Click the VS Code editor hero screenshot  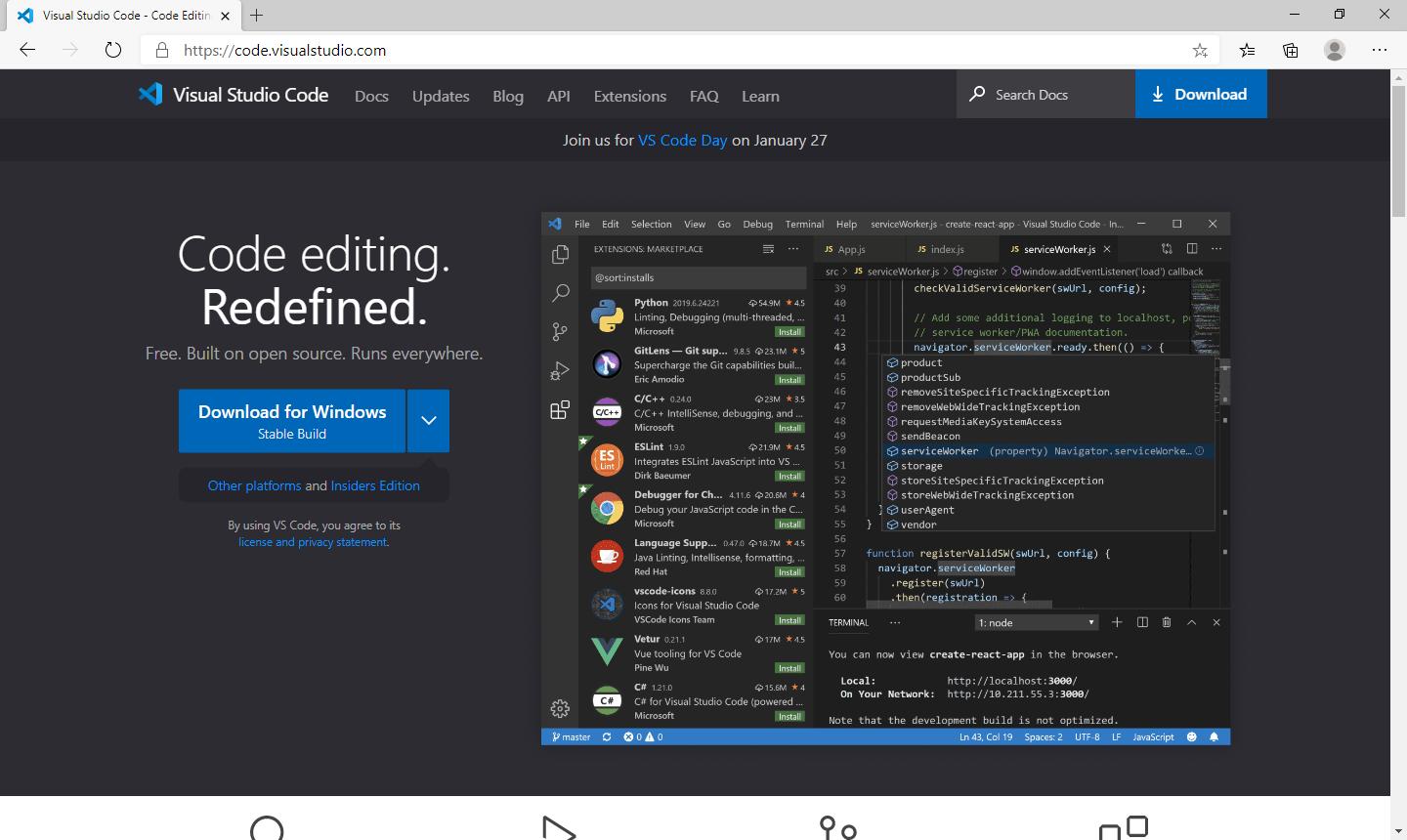885,479
